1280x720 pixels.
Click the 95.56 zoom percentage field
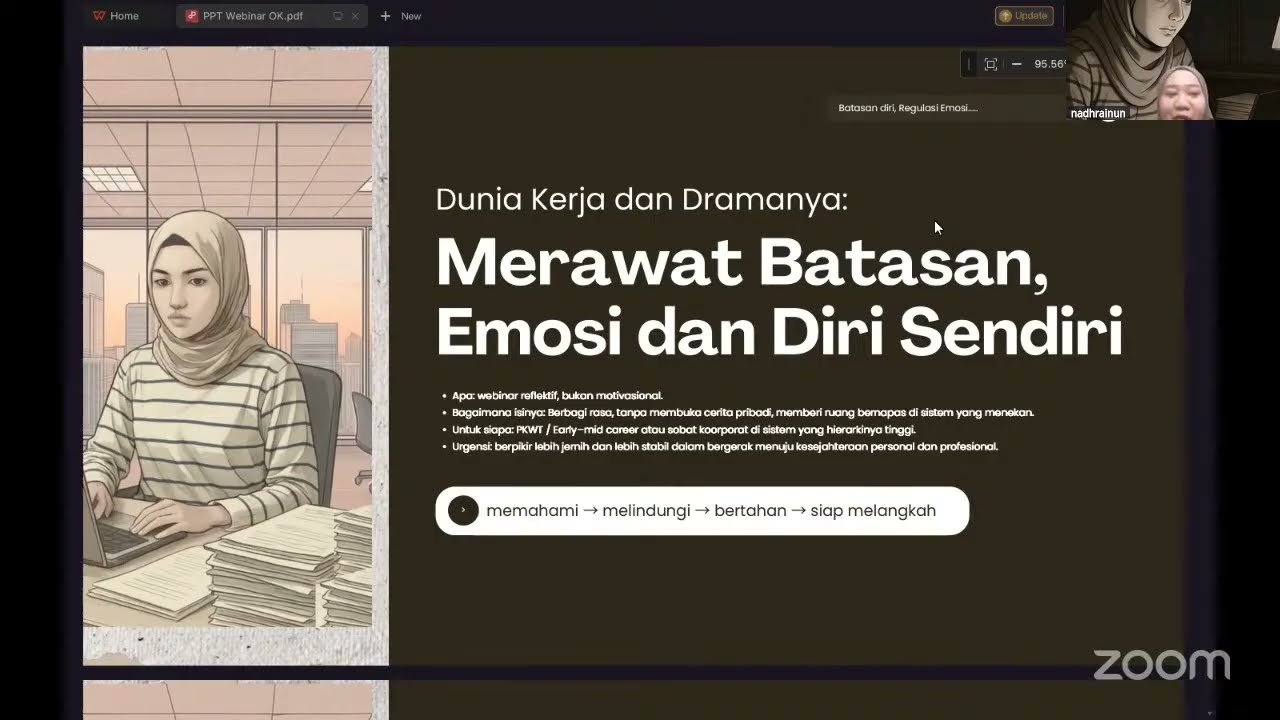click(1049, 64)
